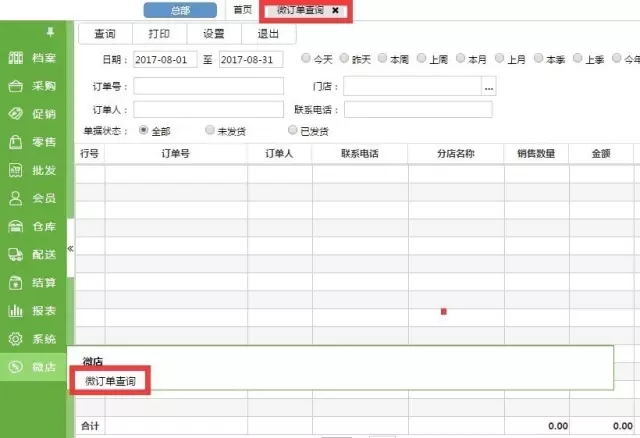640x438 pixels.
Task: Select the 未发货 status radio button
Action: (210, 130)
